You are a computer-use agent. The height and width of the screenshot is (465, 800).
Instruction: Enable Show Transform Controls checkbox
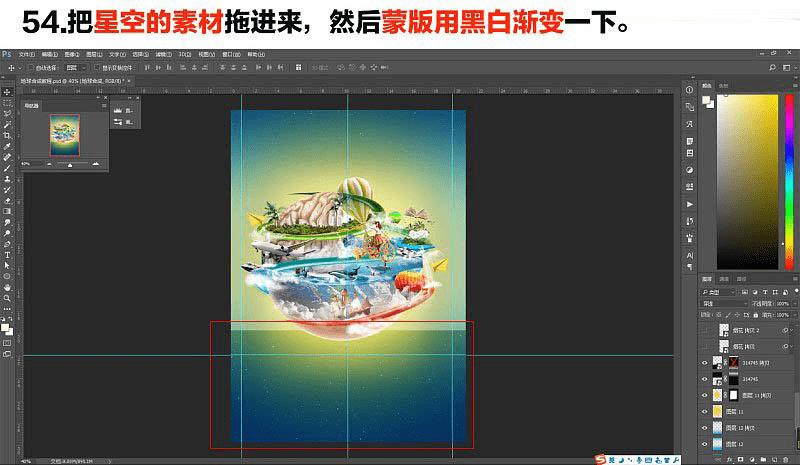[x=97, y=67]
